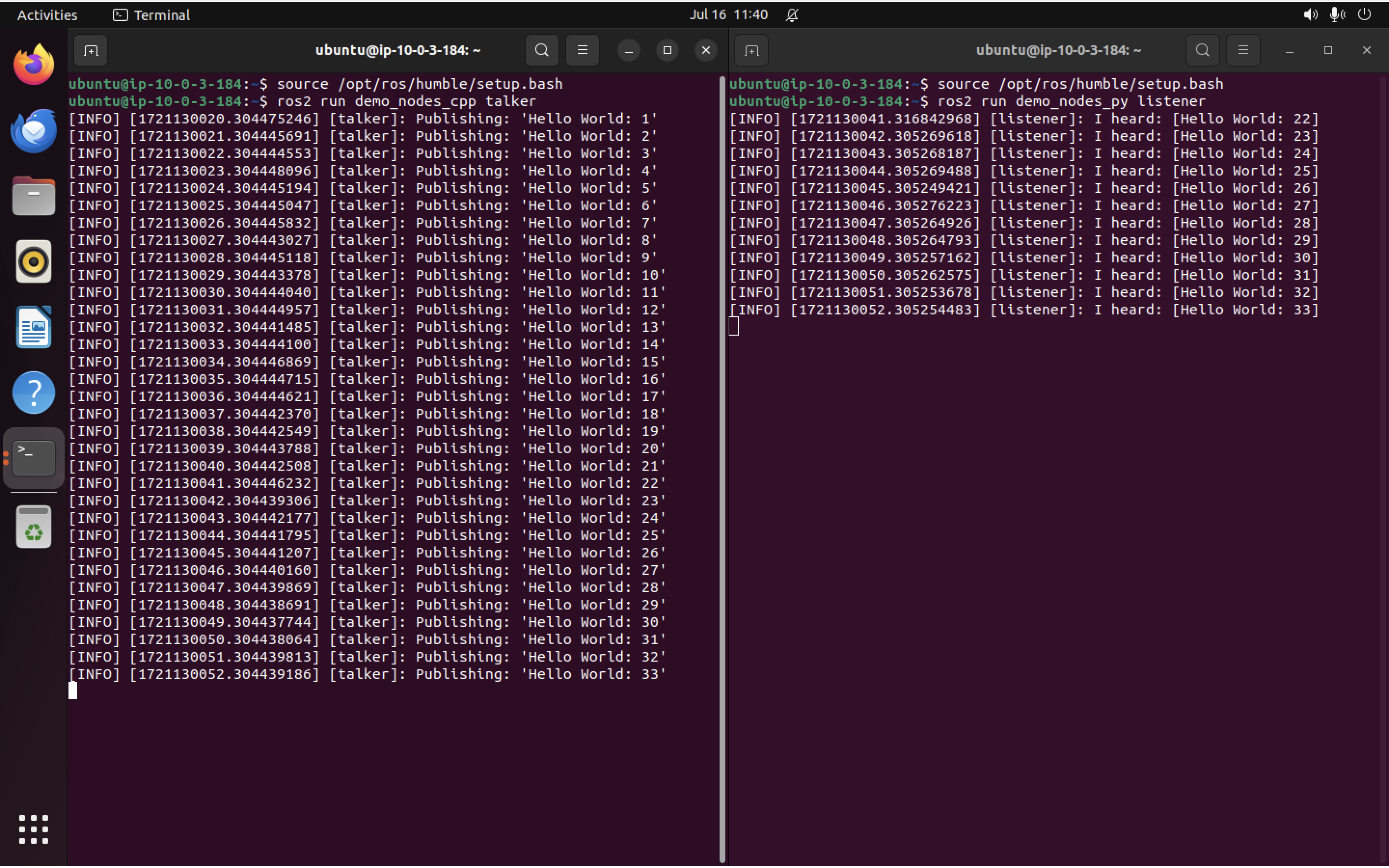Open Activities overview
This screenshot has height=868, width=1389.
(x=47, y=15)
